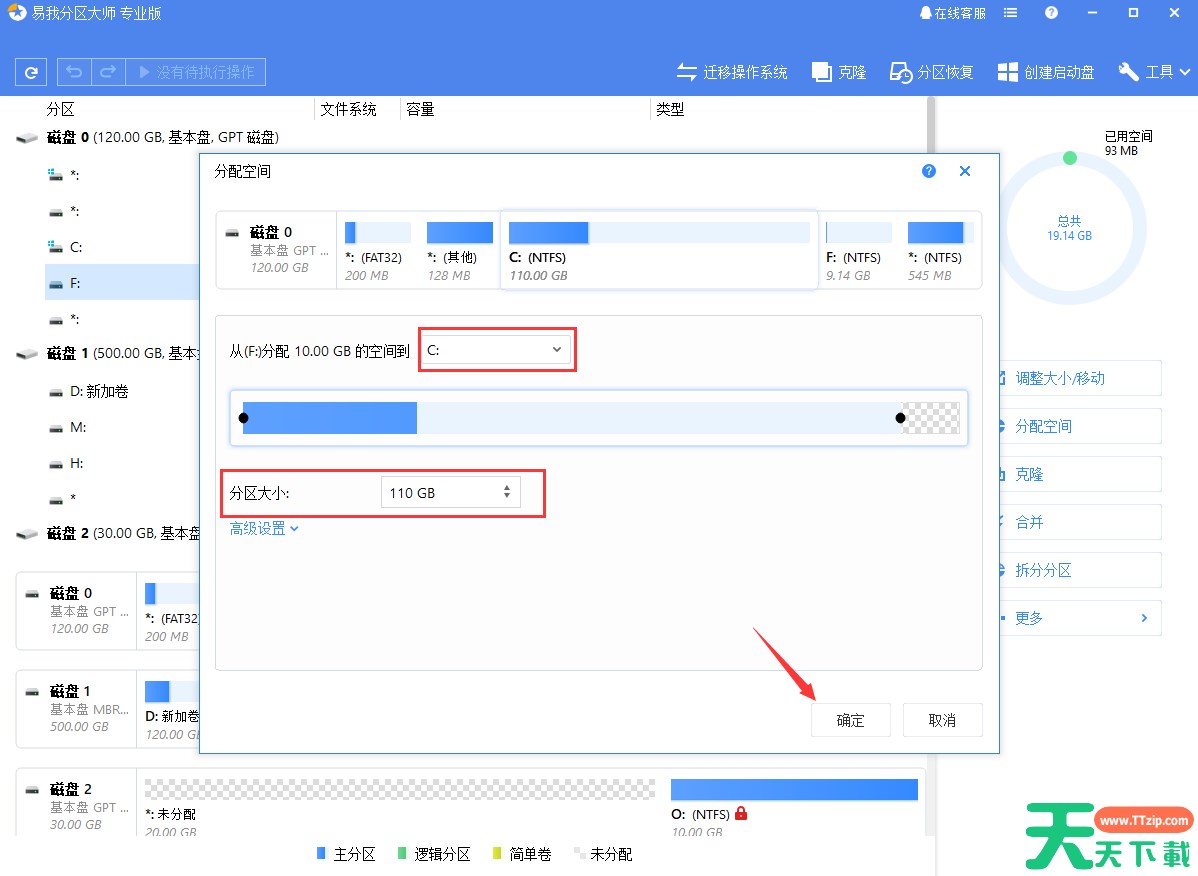Confirm with the 确定 button
Viewport: 1198px width, 876px height.
pyautogui.click(x=850, y=720)
